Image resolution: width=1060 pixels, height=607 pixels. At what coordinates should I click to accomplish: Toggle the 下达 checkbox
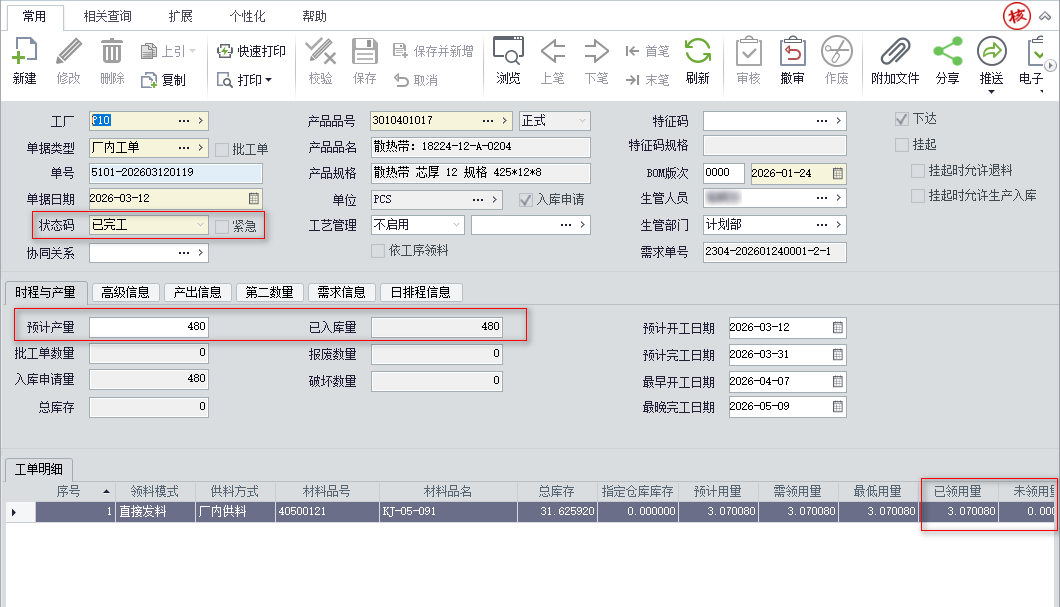point(901,119)
